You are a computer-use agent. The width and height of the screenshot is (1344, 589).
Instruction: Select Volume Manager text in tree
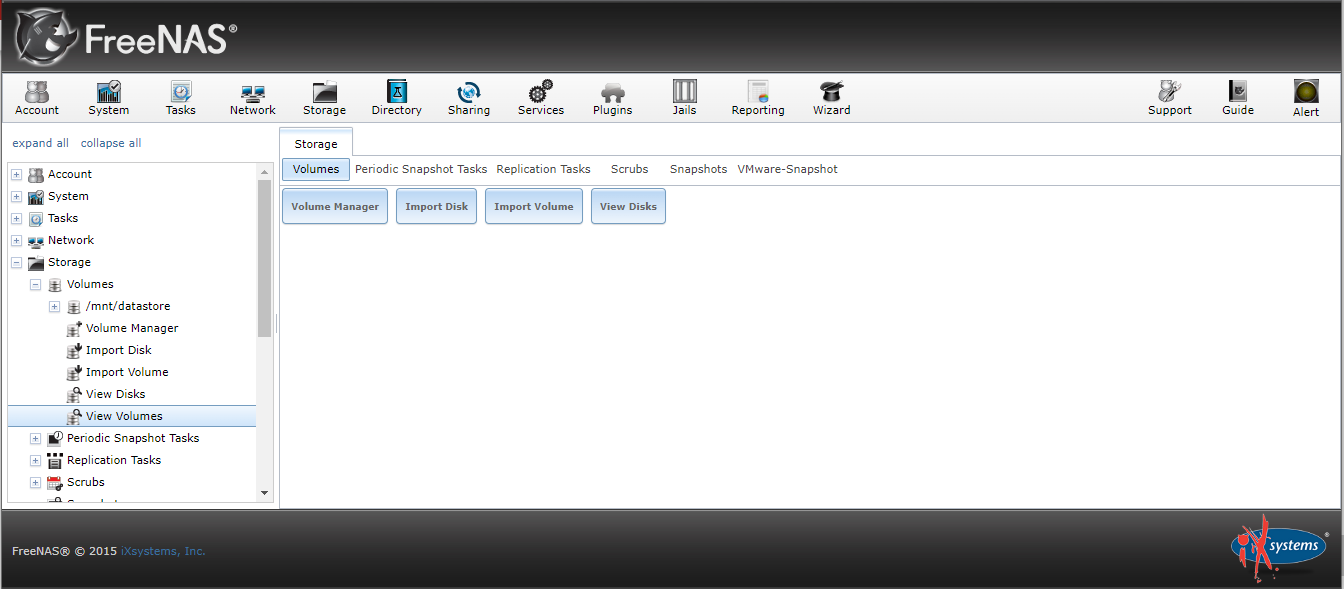click(132, 328)
